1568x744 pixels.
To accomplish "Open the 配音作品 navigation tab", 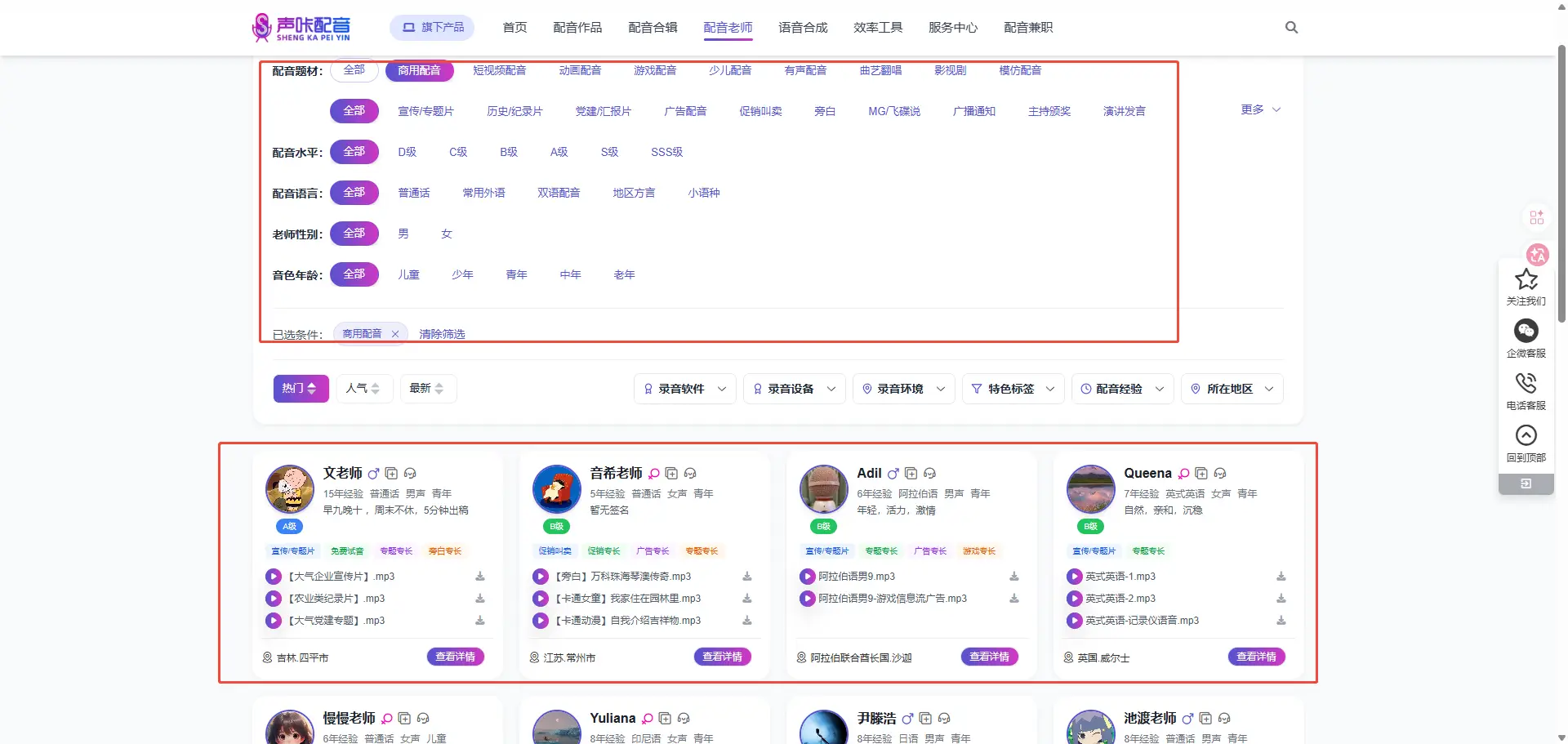I will tap(577, 28).
